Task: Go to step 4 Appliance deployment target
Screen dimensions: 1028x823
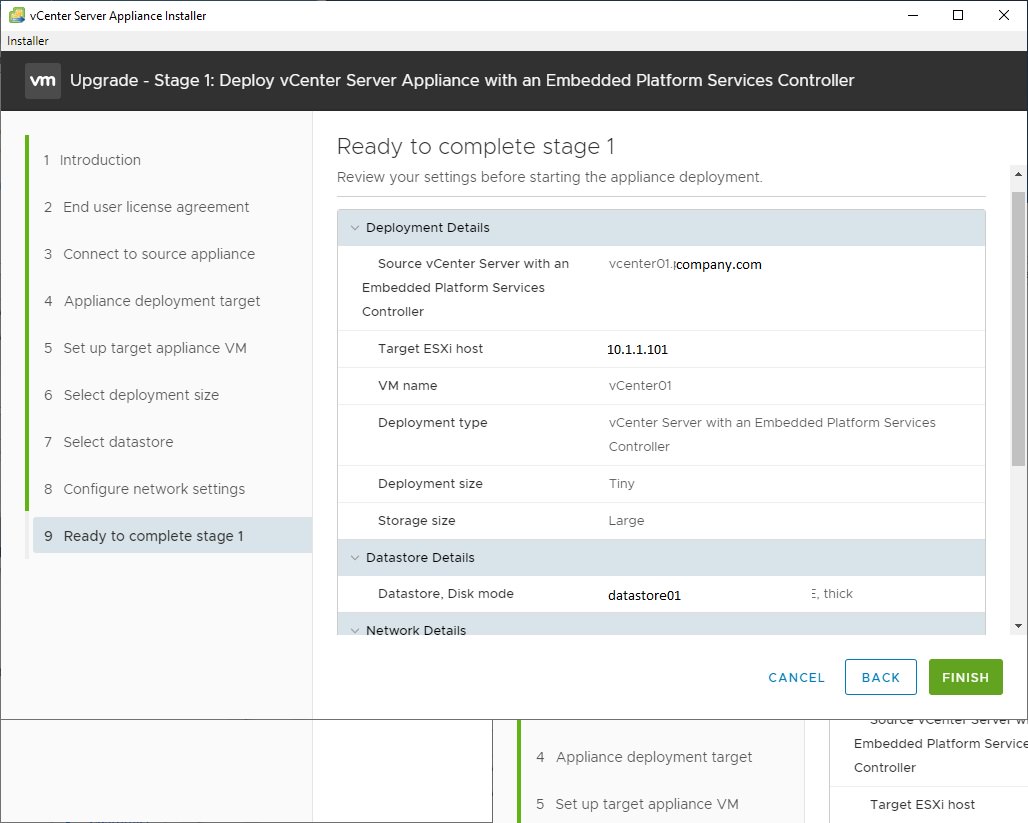Action: coord(152,301)
